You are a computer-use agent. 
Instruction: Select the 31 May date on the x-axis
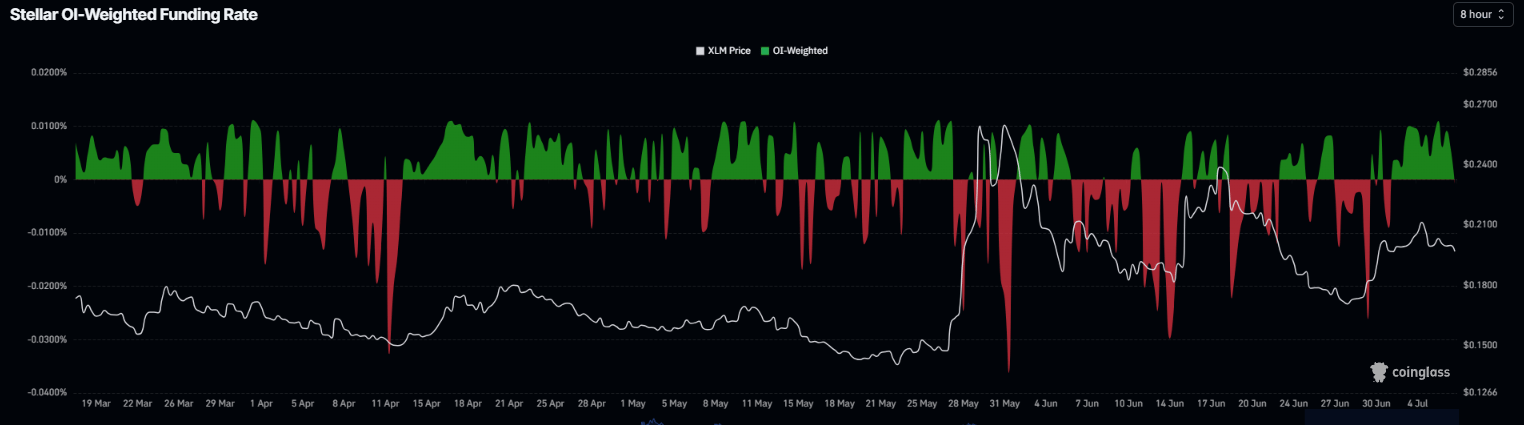1003,404
